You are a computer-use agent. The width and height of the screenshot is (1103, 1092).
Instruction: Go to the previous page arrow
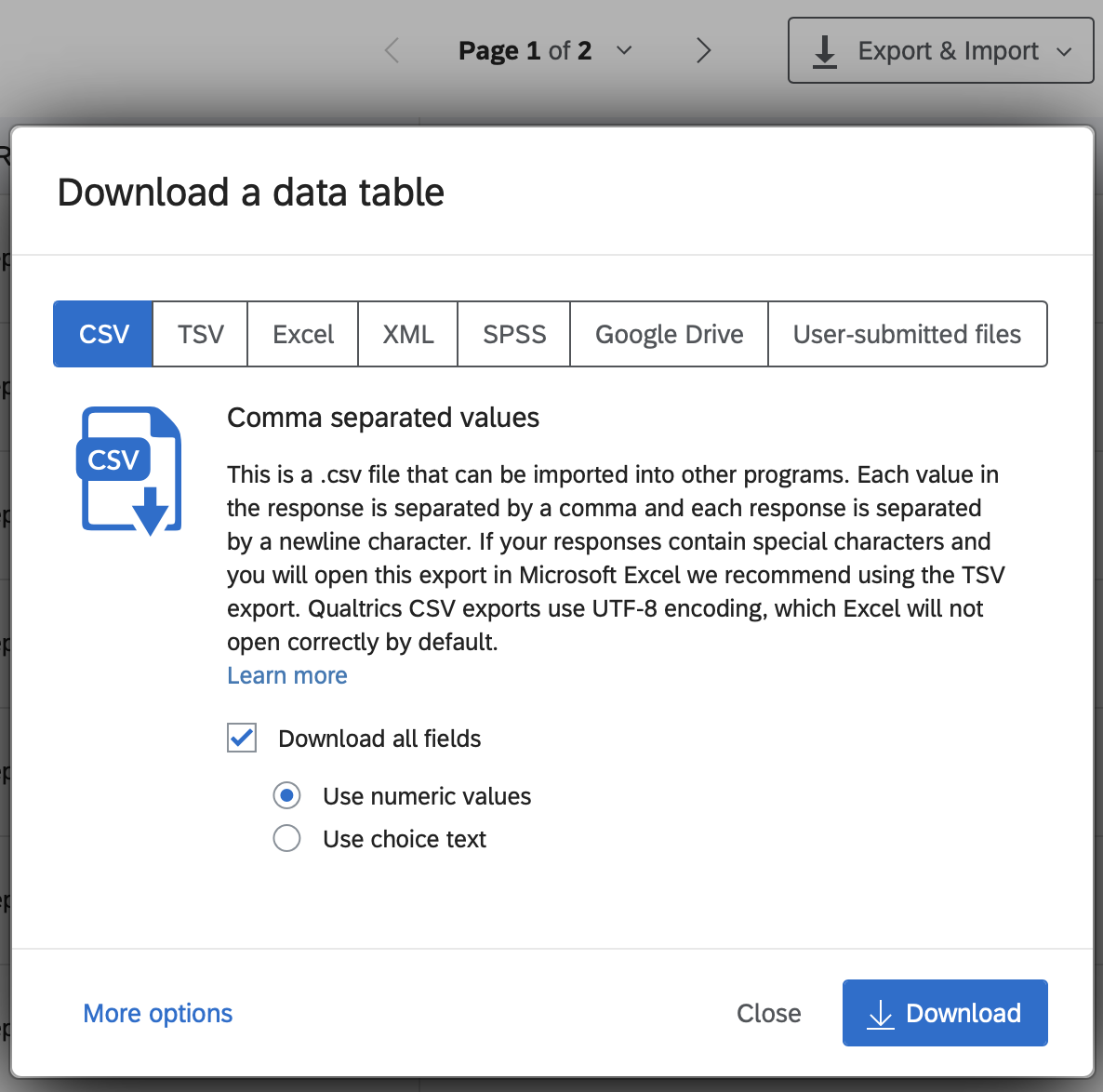click(392, 50)
